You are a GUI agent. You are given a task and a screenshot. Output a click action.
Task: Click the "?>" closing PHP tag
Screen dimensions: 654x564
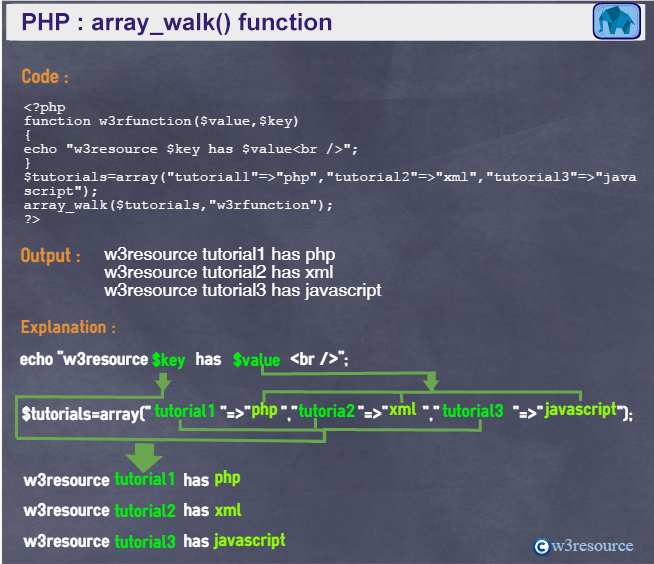[32, 219]
